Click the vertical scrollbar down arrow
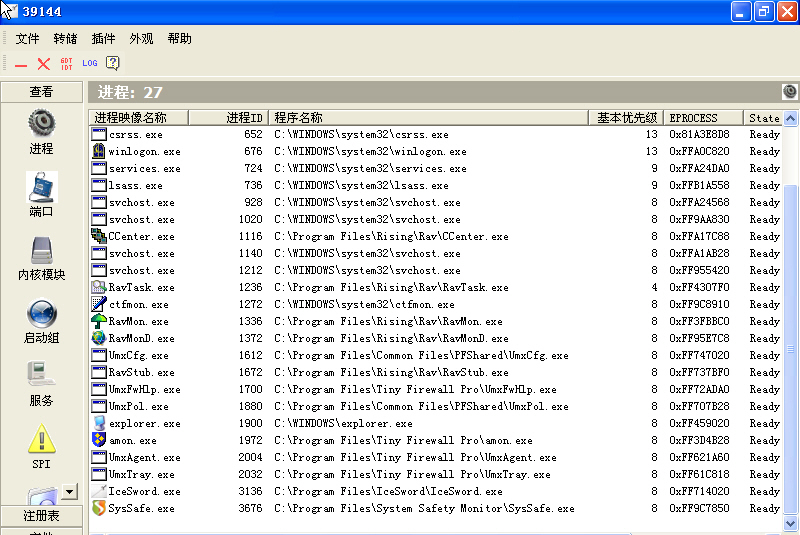Image resolution: width=800 pixels, height=535 pixels. [790, 523]
